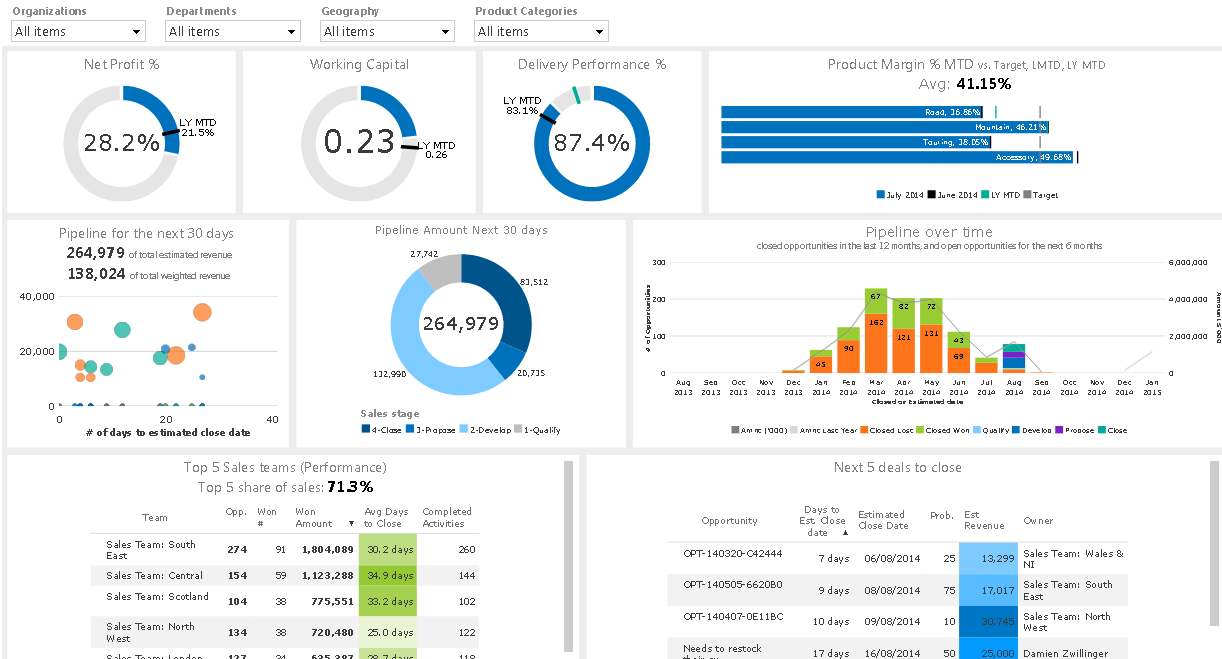Click the Feb 2014 bar segment labeled 90
This screenshot has width=1222, height=659.
pyautogui.click(x=849, y=357)
